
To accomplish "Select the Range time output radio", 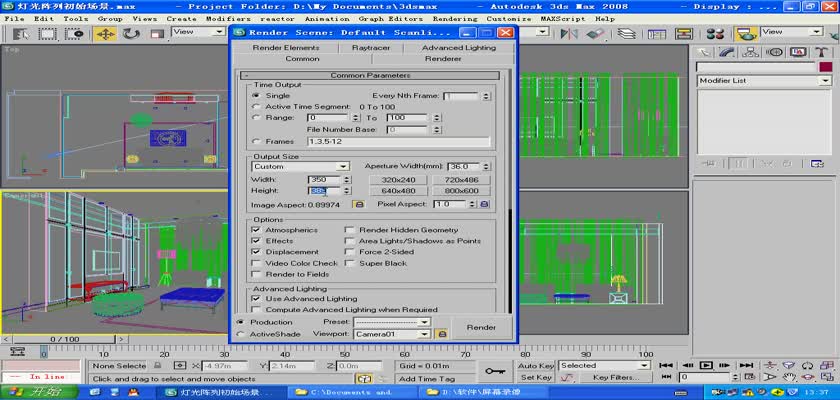I will pyautogui.click(x=256, y=117).
